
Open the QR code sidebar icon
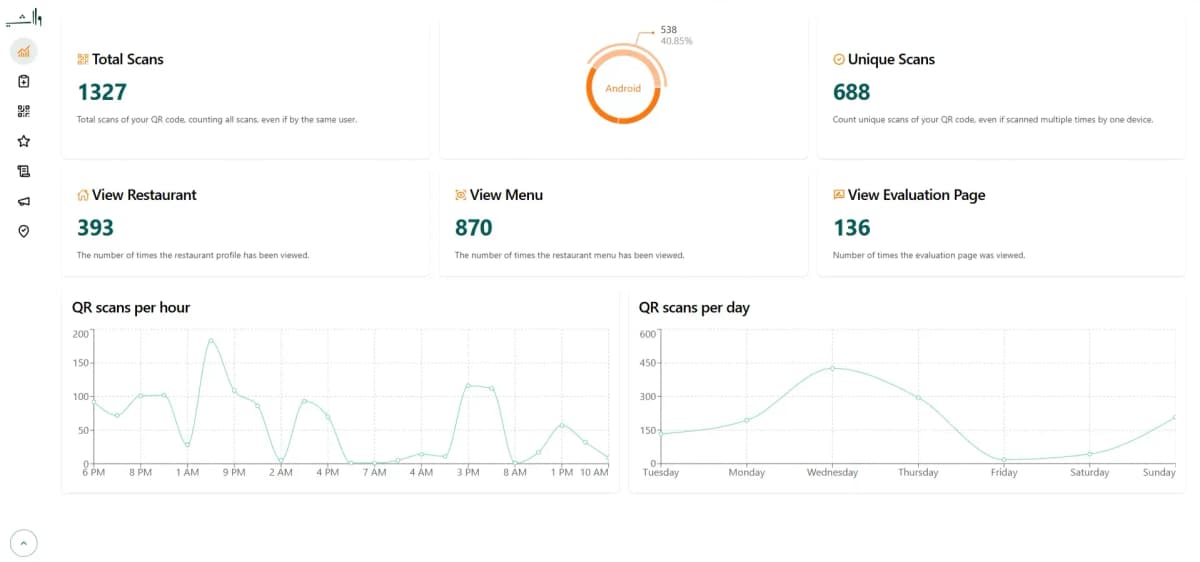pos(24,111)
